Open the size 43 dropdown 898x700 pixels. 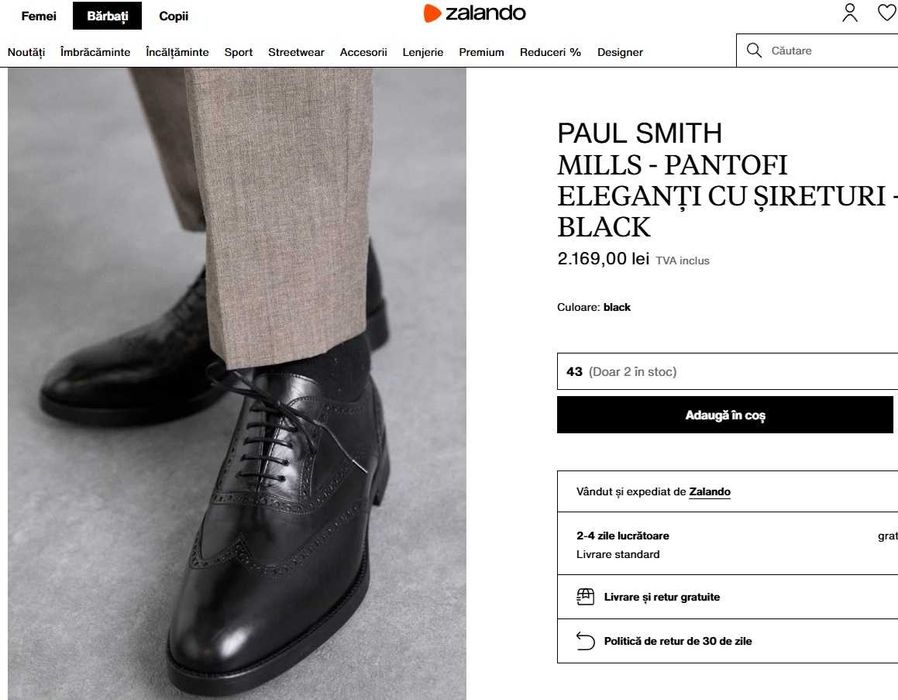click(727, 372)
